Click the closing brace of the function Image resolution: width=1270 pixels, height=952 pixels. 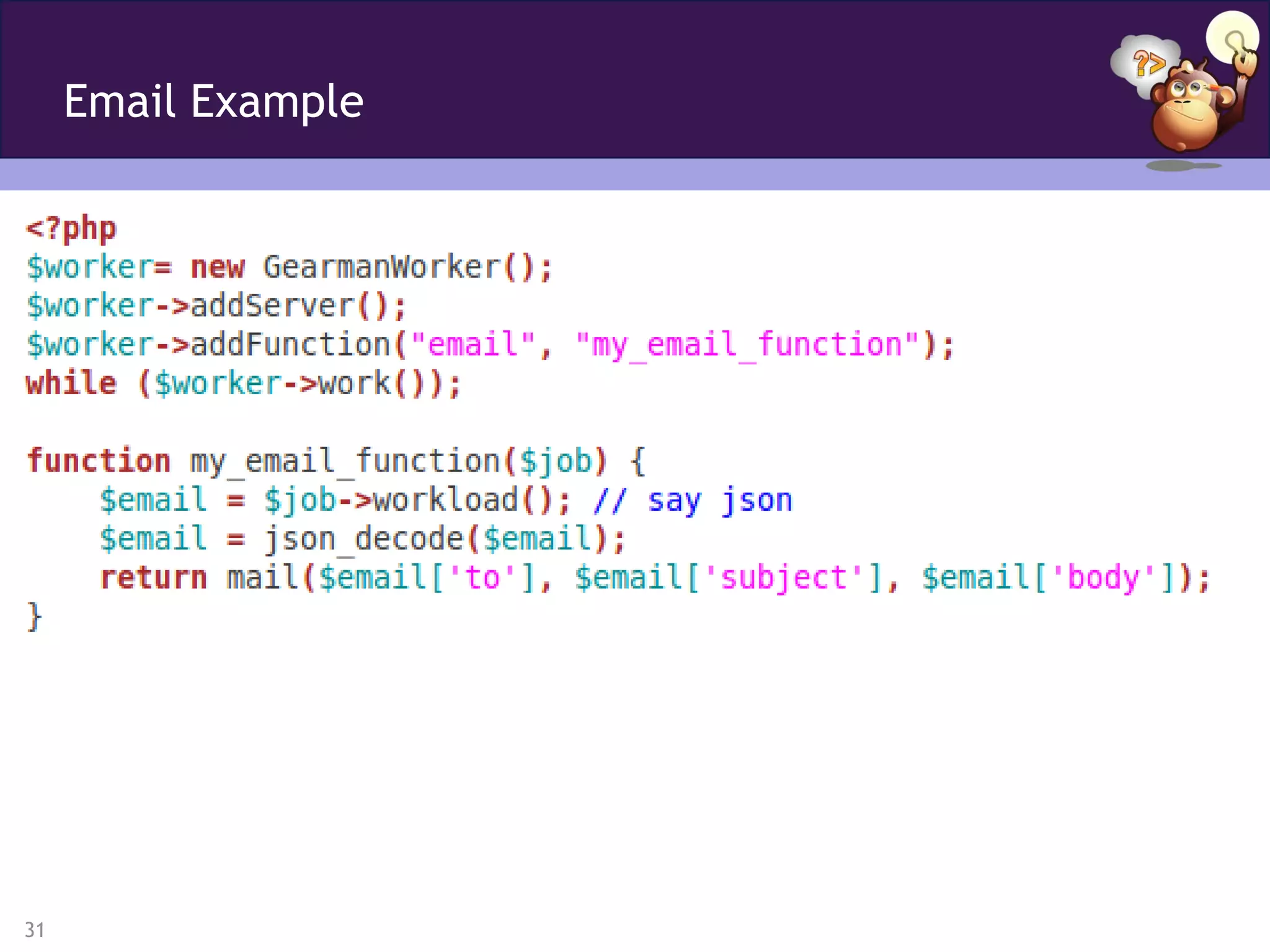click(34, 617)
